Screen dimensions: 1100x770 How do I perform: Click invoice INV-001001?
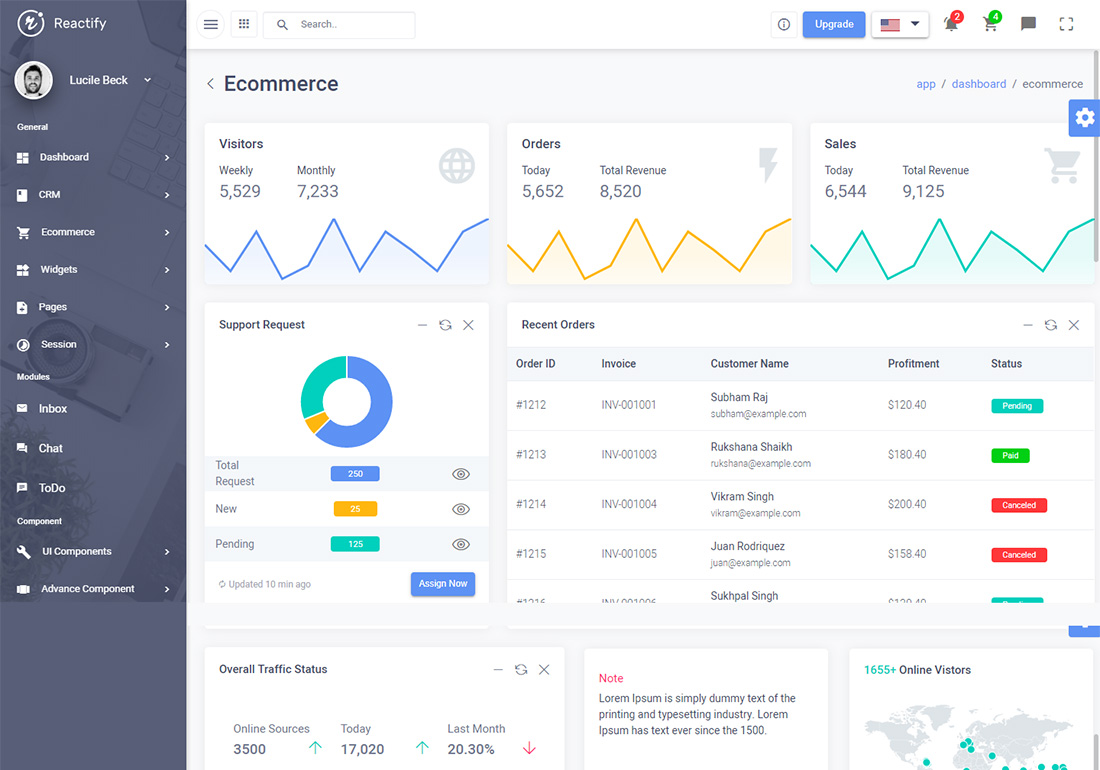point(629,405)
